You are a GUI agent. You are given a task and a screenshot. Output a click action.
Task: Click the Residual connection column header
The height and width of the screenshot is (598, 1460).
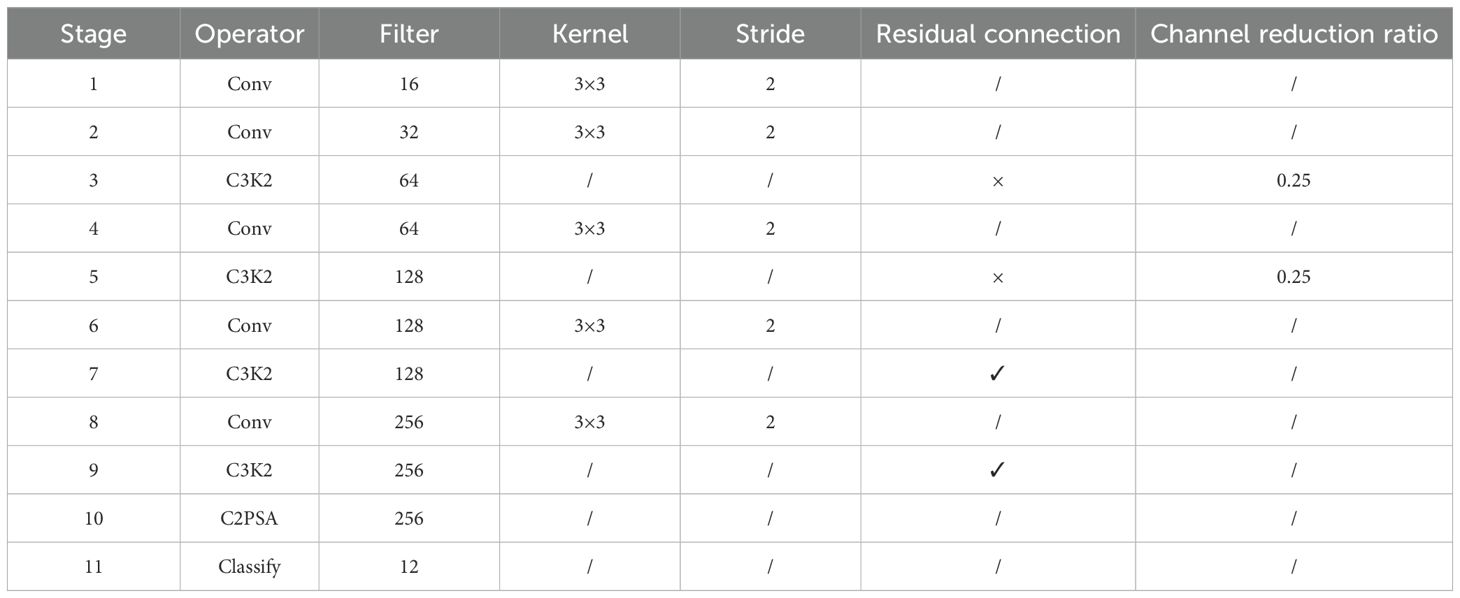[998, 34]
